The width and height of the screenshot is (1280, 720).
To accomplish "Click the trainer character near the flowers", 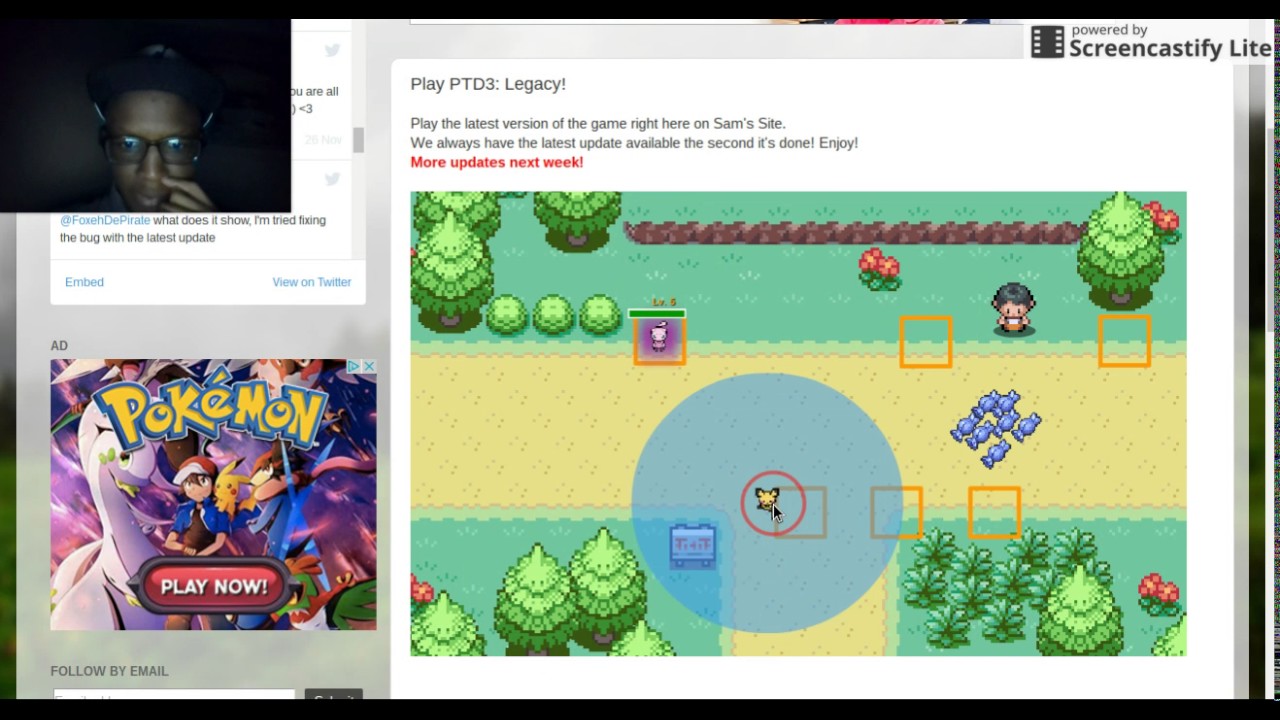I will [x=1013, y=308].
